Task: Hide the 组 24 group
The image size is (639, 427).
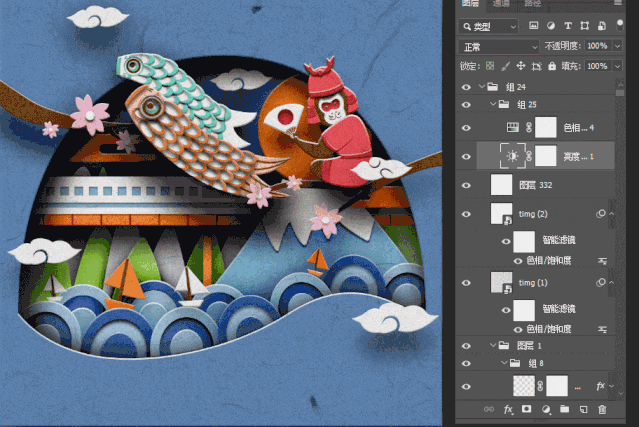Action: [466, 87]
